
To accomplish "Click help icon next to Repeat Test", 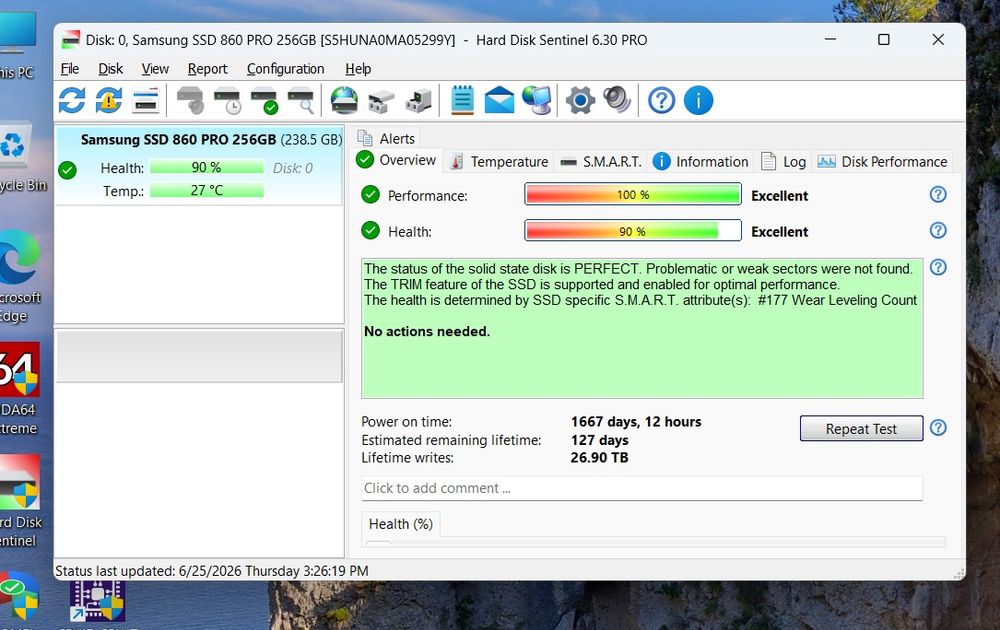I will click(938, 427).
